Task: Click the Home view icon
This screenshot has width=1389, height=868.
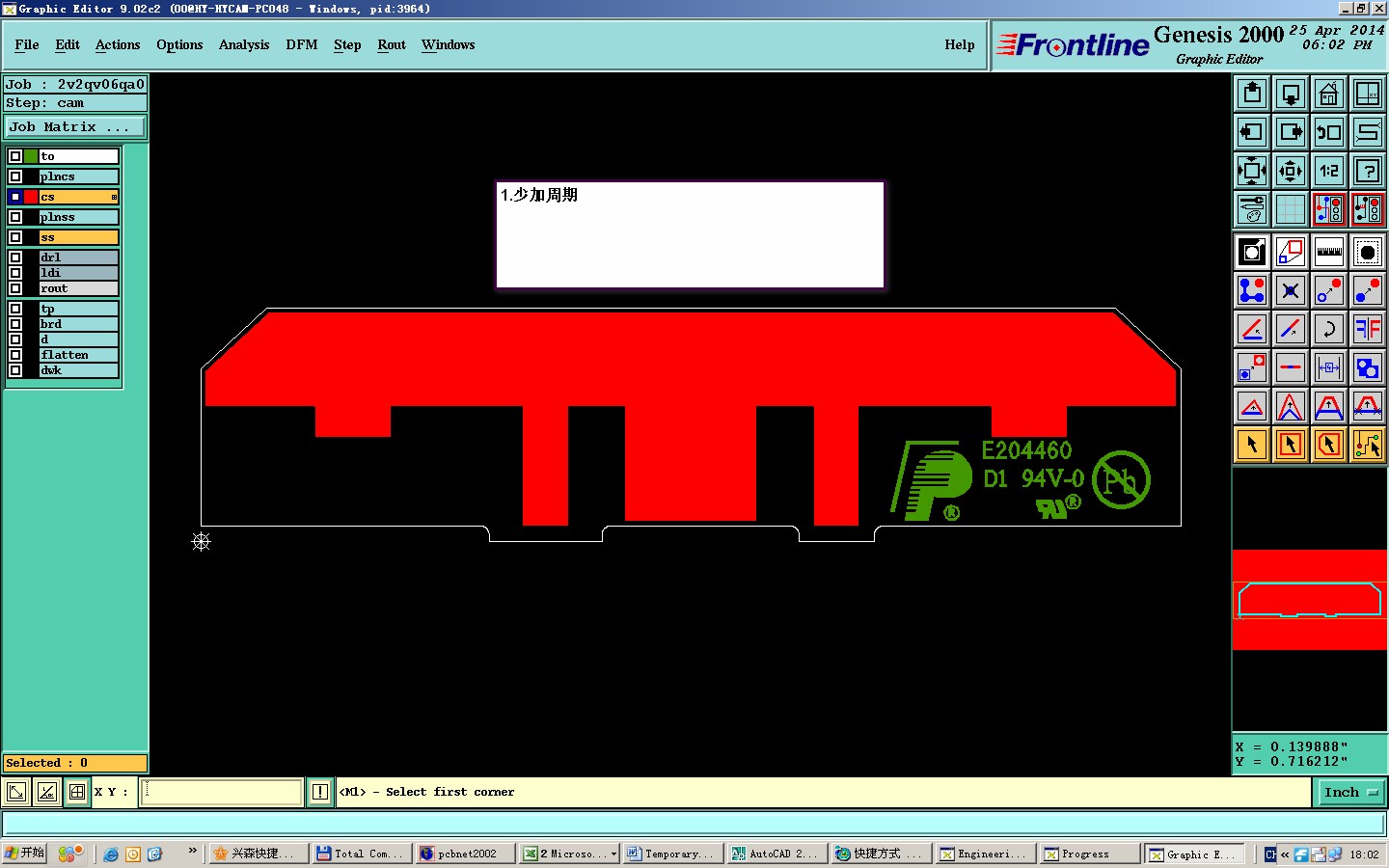Action: tap(1329, 94)
